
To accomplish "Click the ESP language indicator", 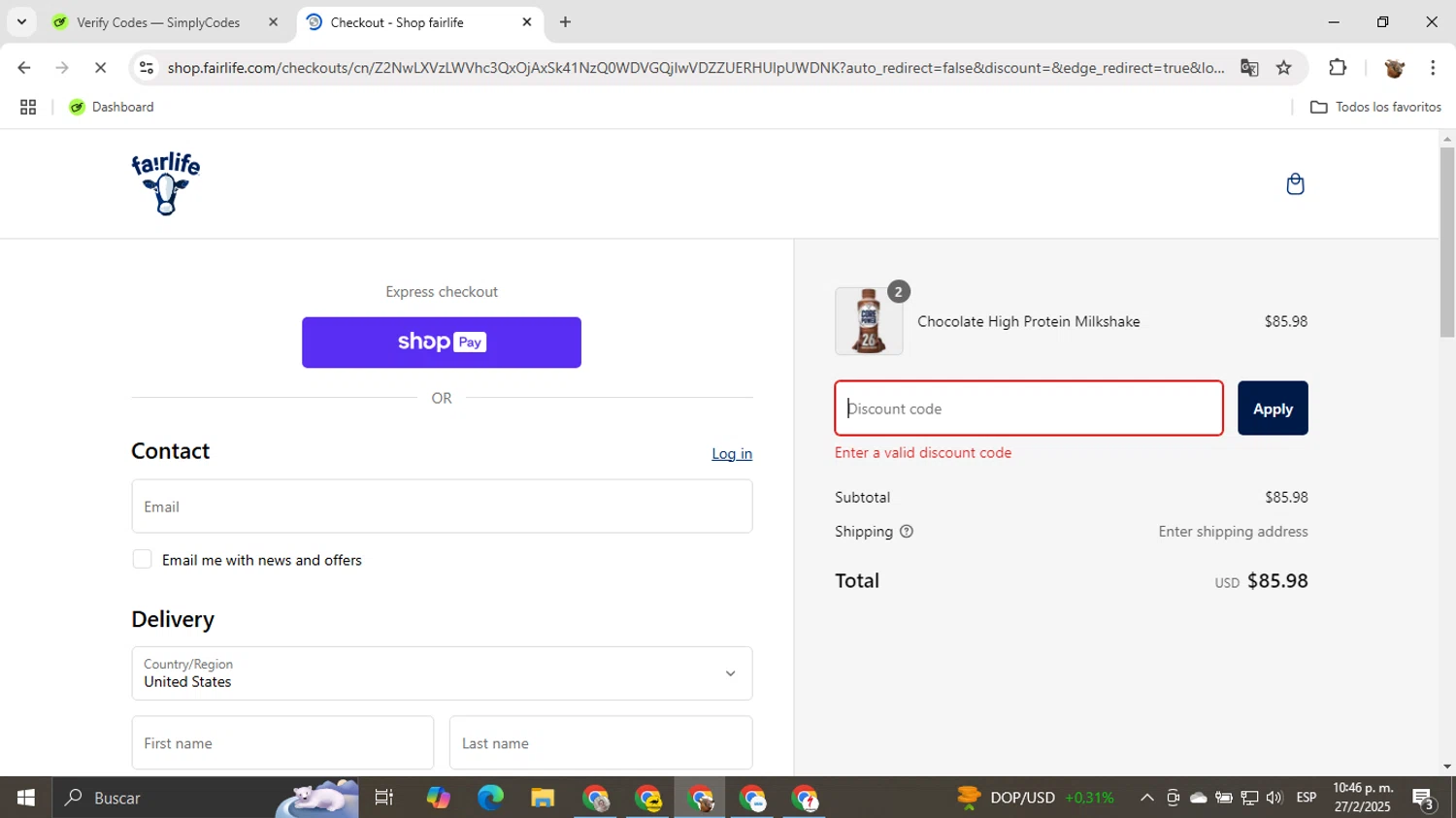I will coord(1307,798).
